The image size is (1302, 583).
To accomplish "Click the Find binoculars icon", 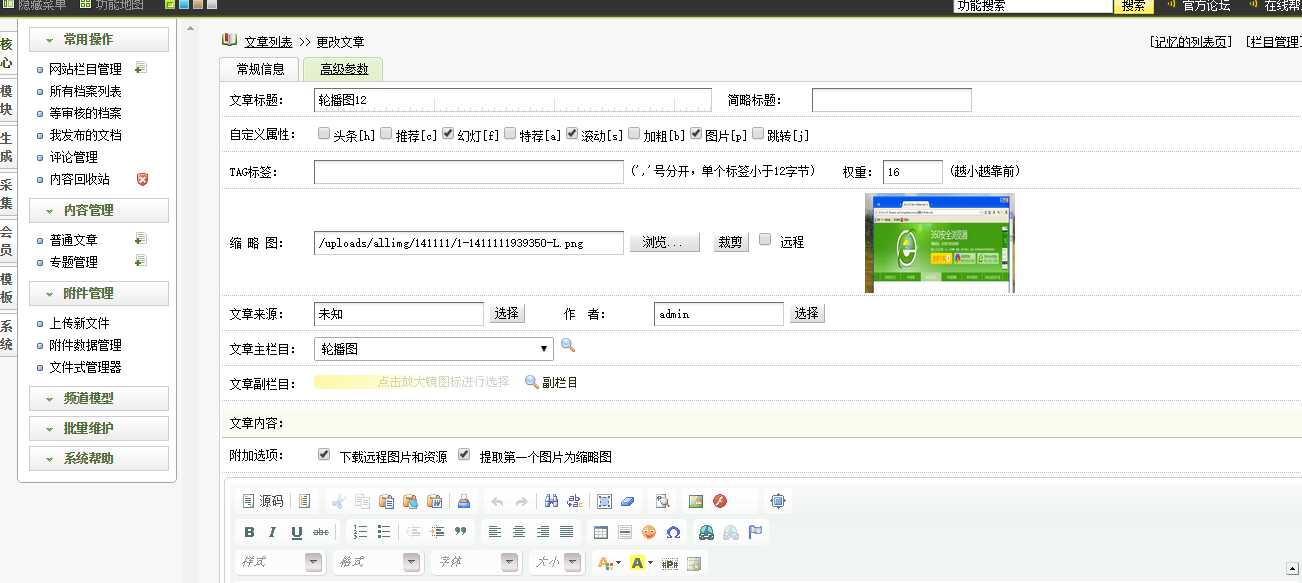I will tap(552, 502).
